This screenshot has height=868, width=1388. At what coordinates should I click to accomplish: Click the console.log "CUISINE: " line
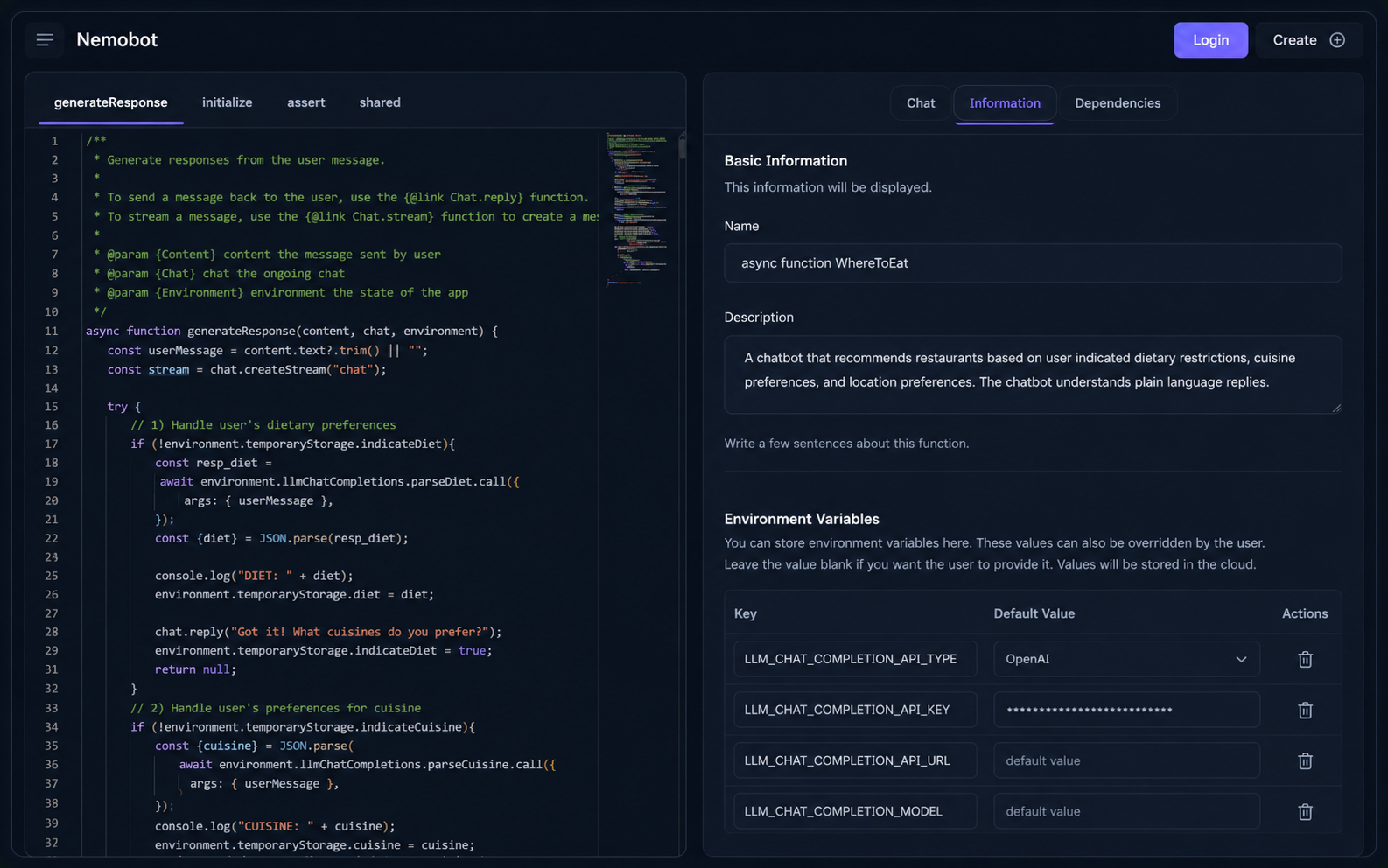point(275,826)
